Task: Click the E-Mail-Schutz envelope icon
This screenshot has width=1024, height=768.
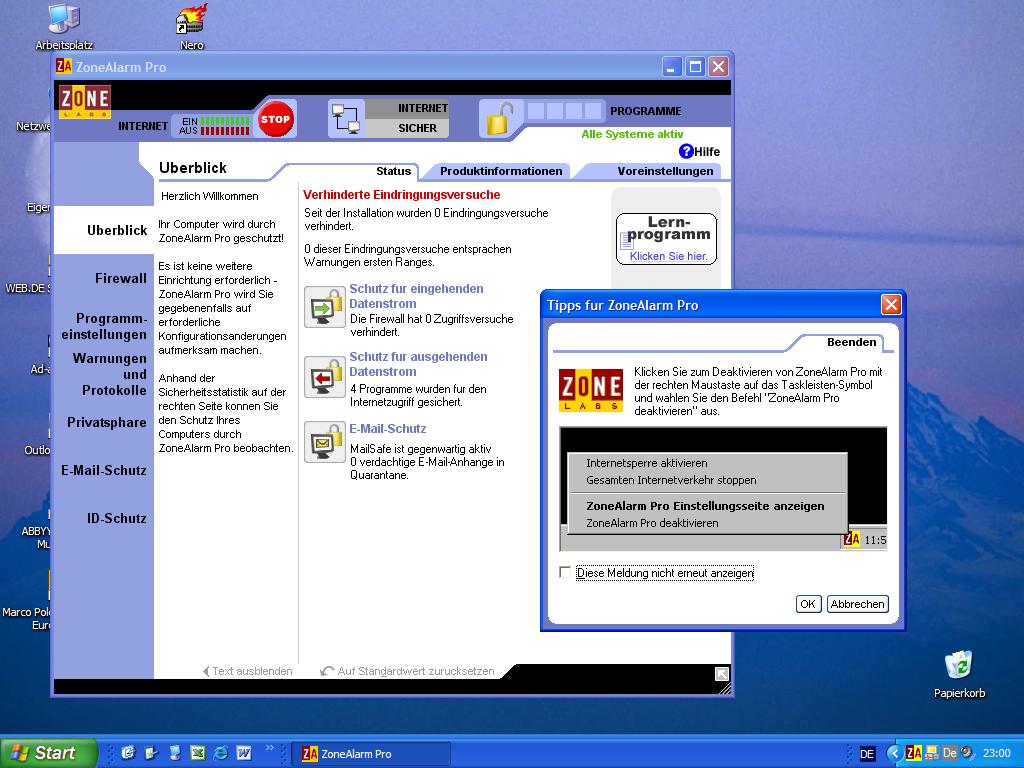Action: pos(325,442)
